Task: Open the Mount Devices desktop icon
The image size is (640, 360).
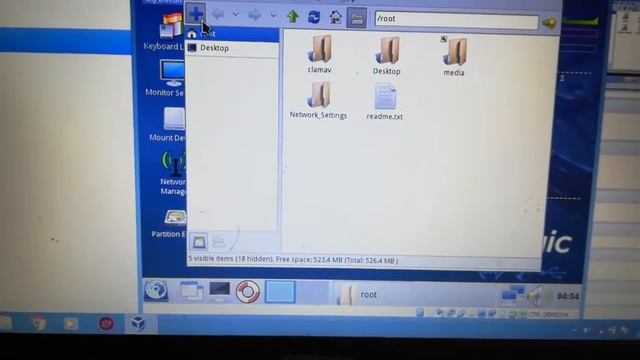Action: (x=169, y=124)
